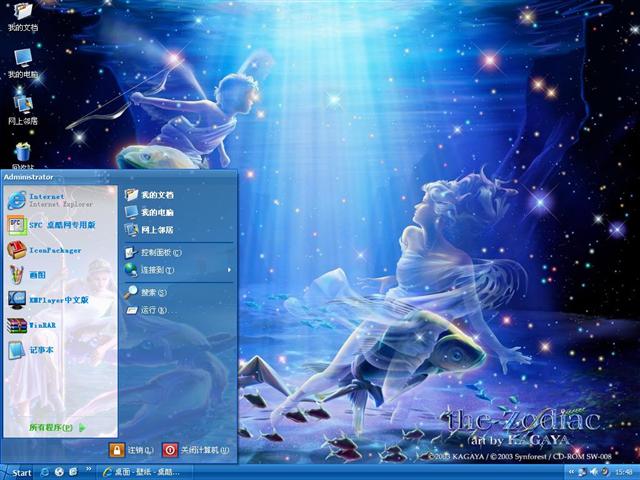Screen dimensions: 640x480
Task: Expand the quick launch overflow chevron
Action: (89, 469)
